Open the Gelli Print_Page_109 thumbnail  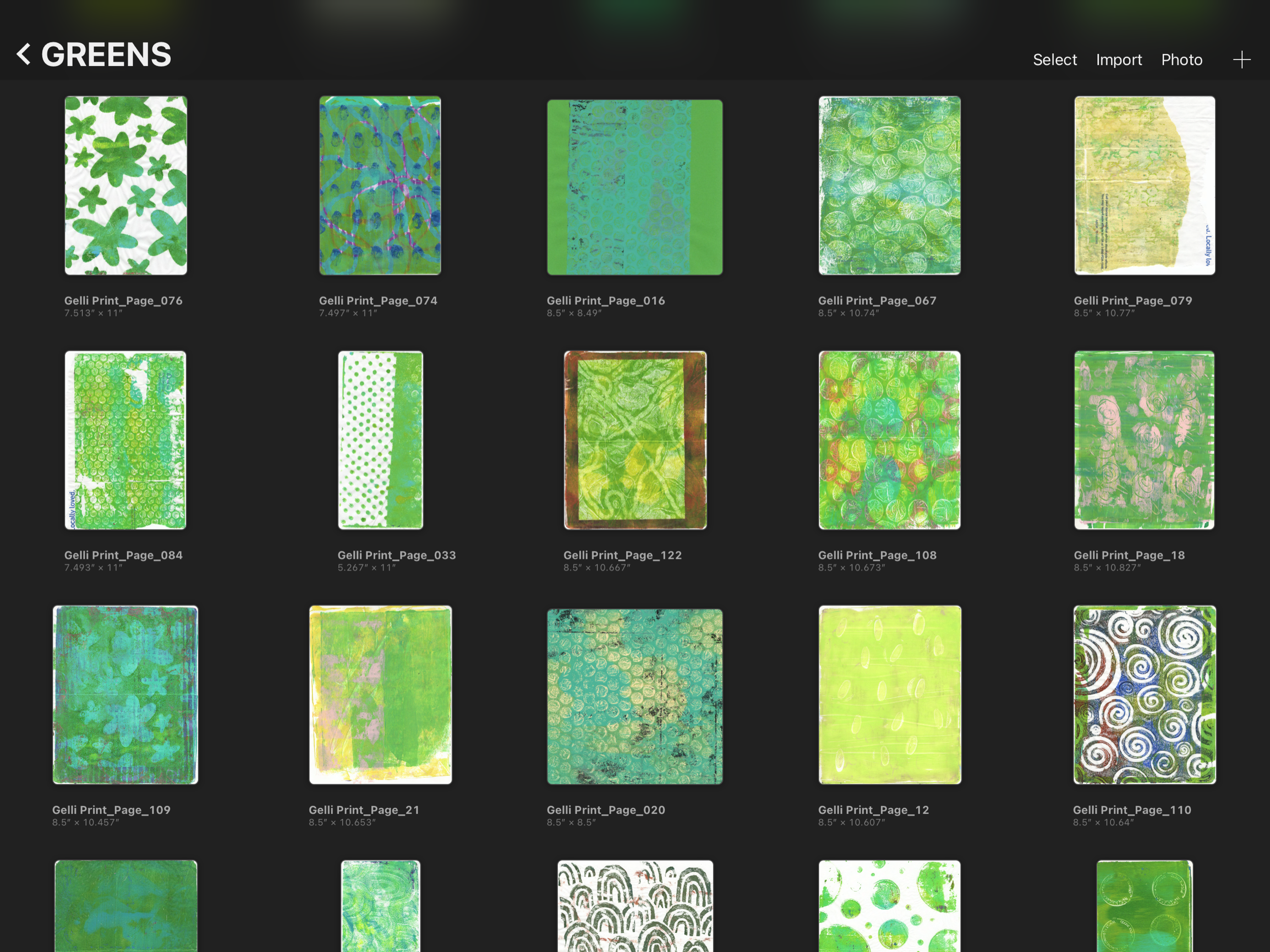tap(126, 695)
